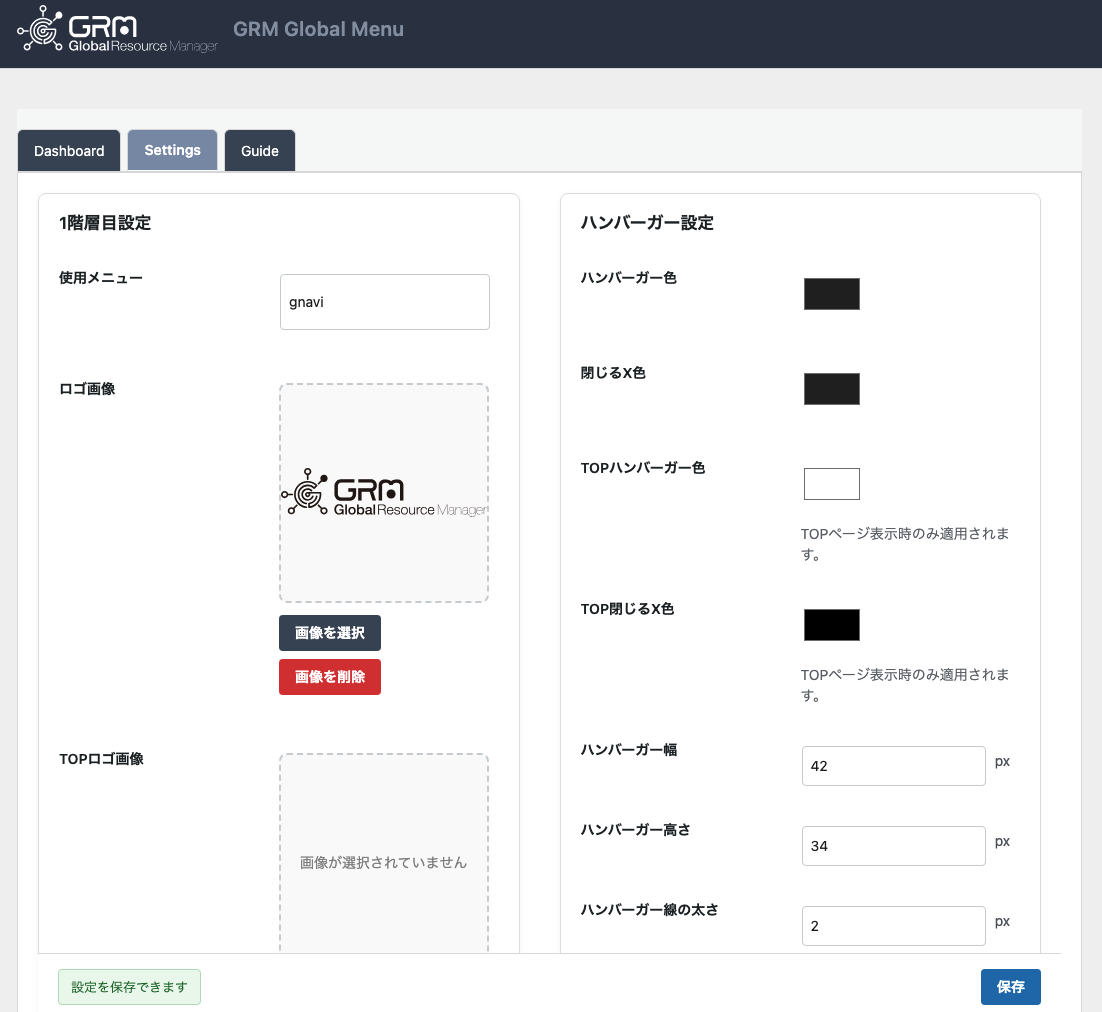The width and height of the screenshot is (1102, 1012).
Task: Click the 使用メニュー label
Action: pos(101,278)
